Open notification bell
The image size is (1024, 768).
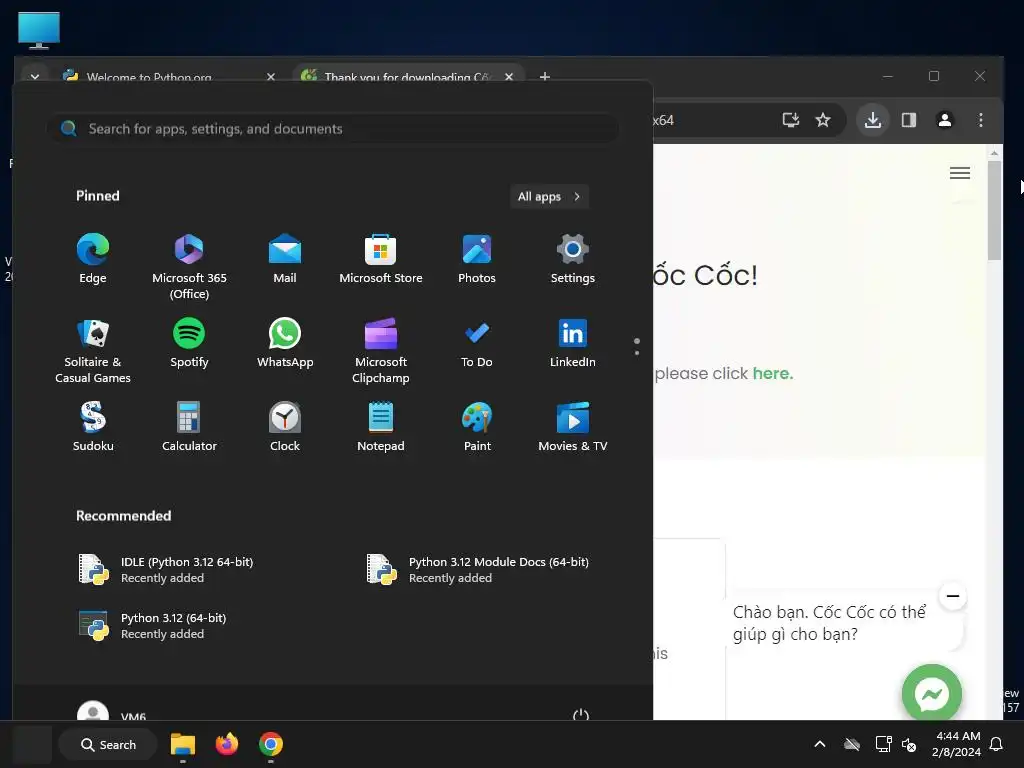tap(997, 744)
